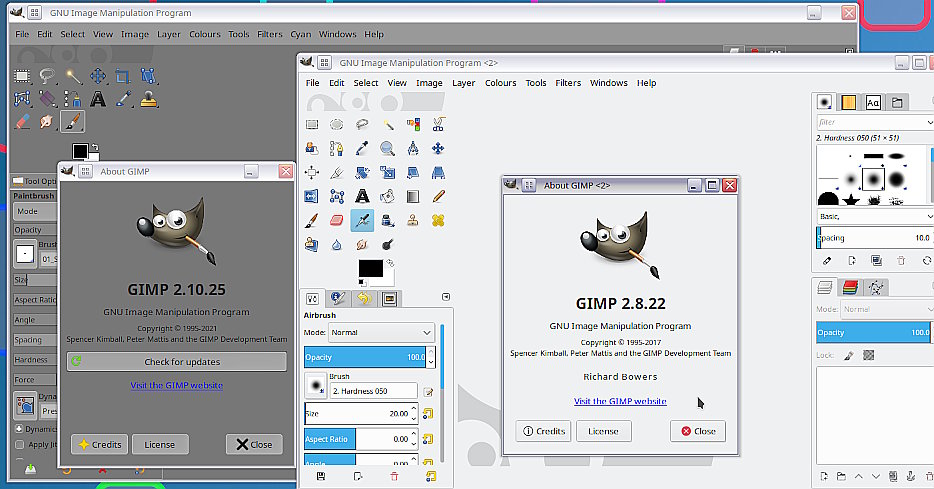Select the Crop tool in GIMP 2.10 toolbox
This screenshot has height=489, width=934.
(123, 76)
